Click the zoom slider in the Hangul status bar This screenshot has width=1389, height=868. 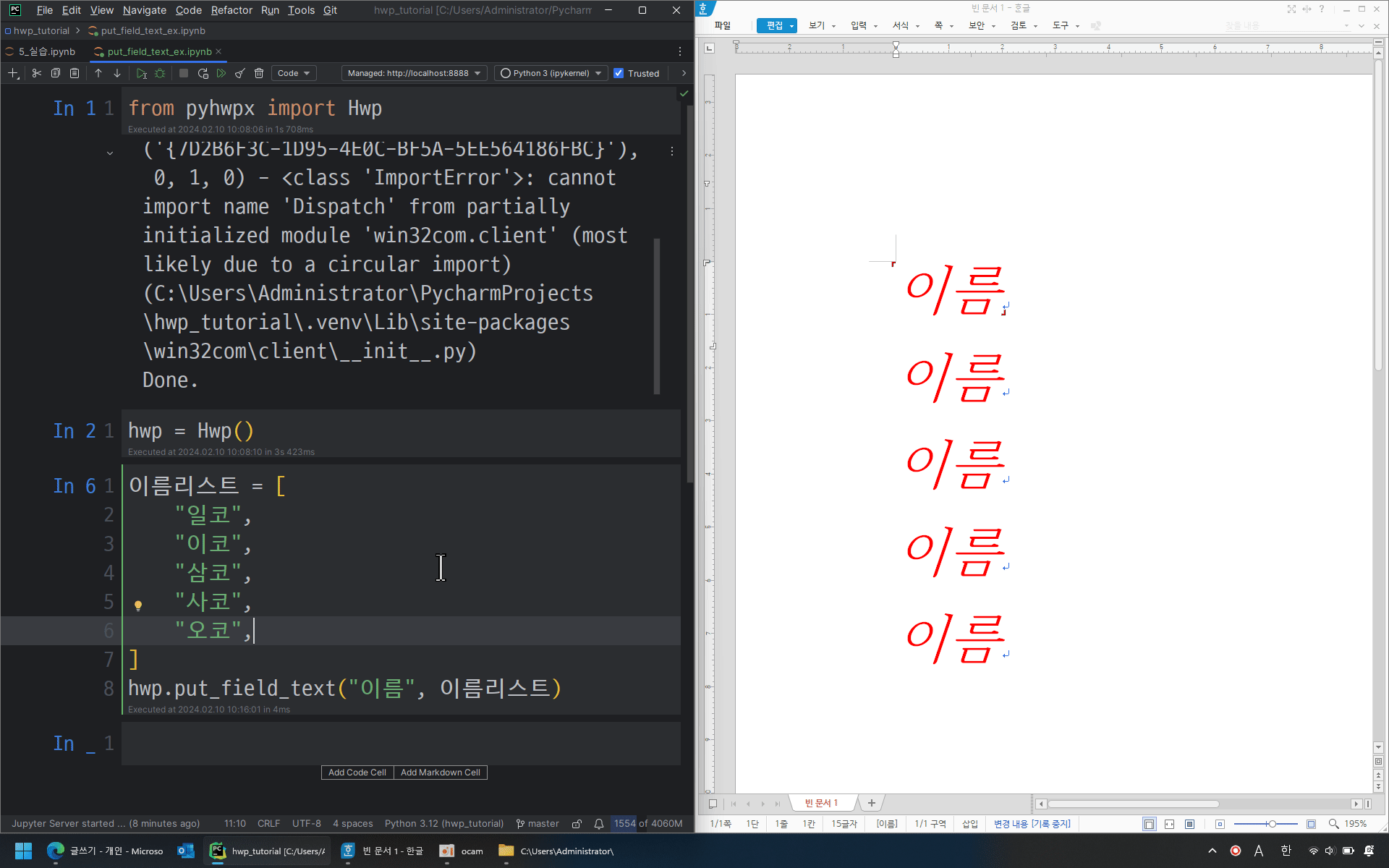pyautogui.click(x=1271, y=824)
